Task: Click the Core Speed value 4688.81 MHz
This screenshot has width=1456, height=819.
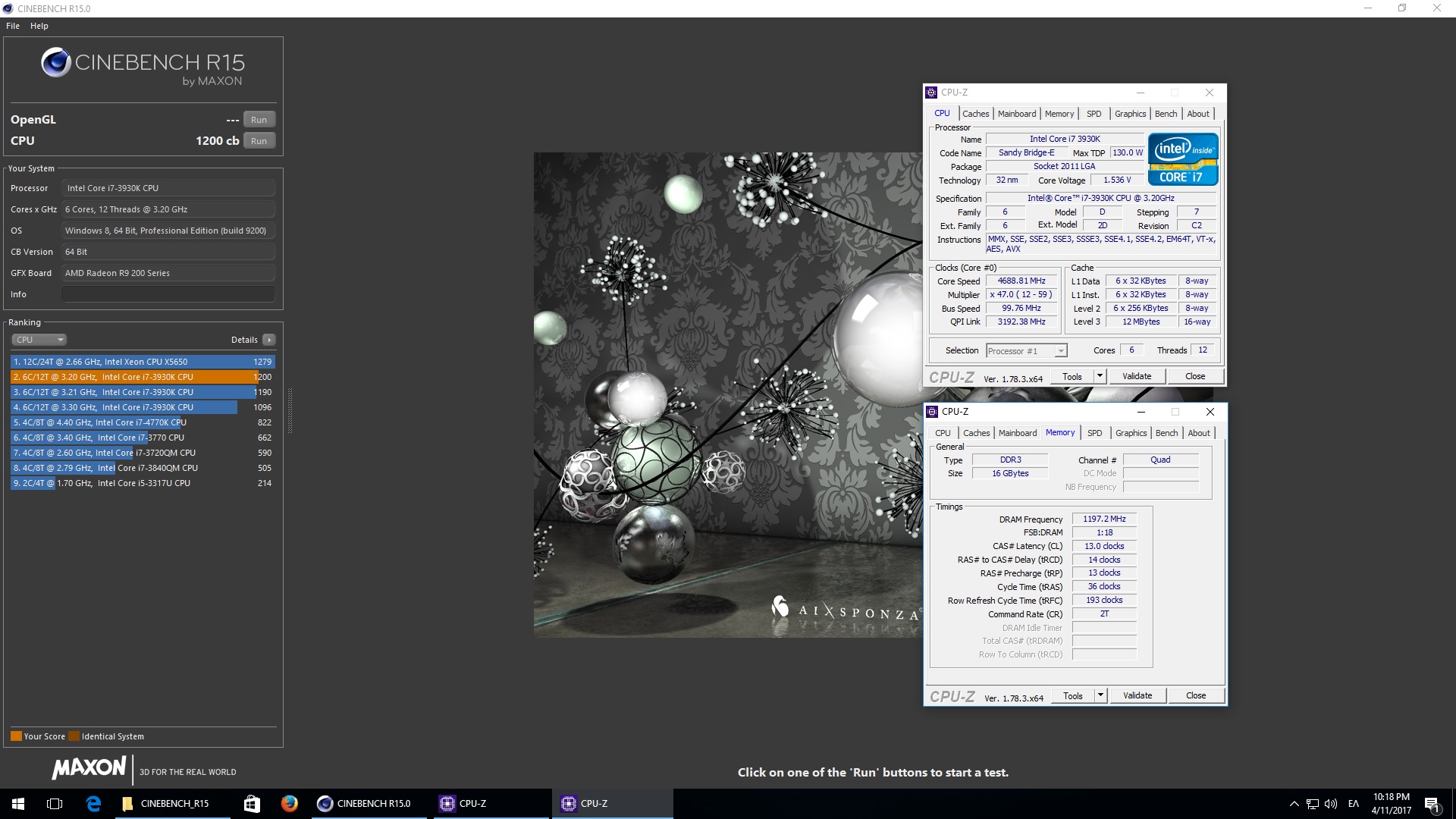Action: pyautogui.click(x=1021, y=281)
